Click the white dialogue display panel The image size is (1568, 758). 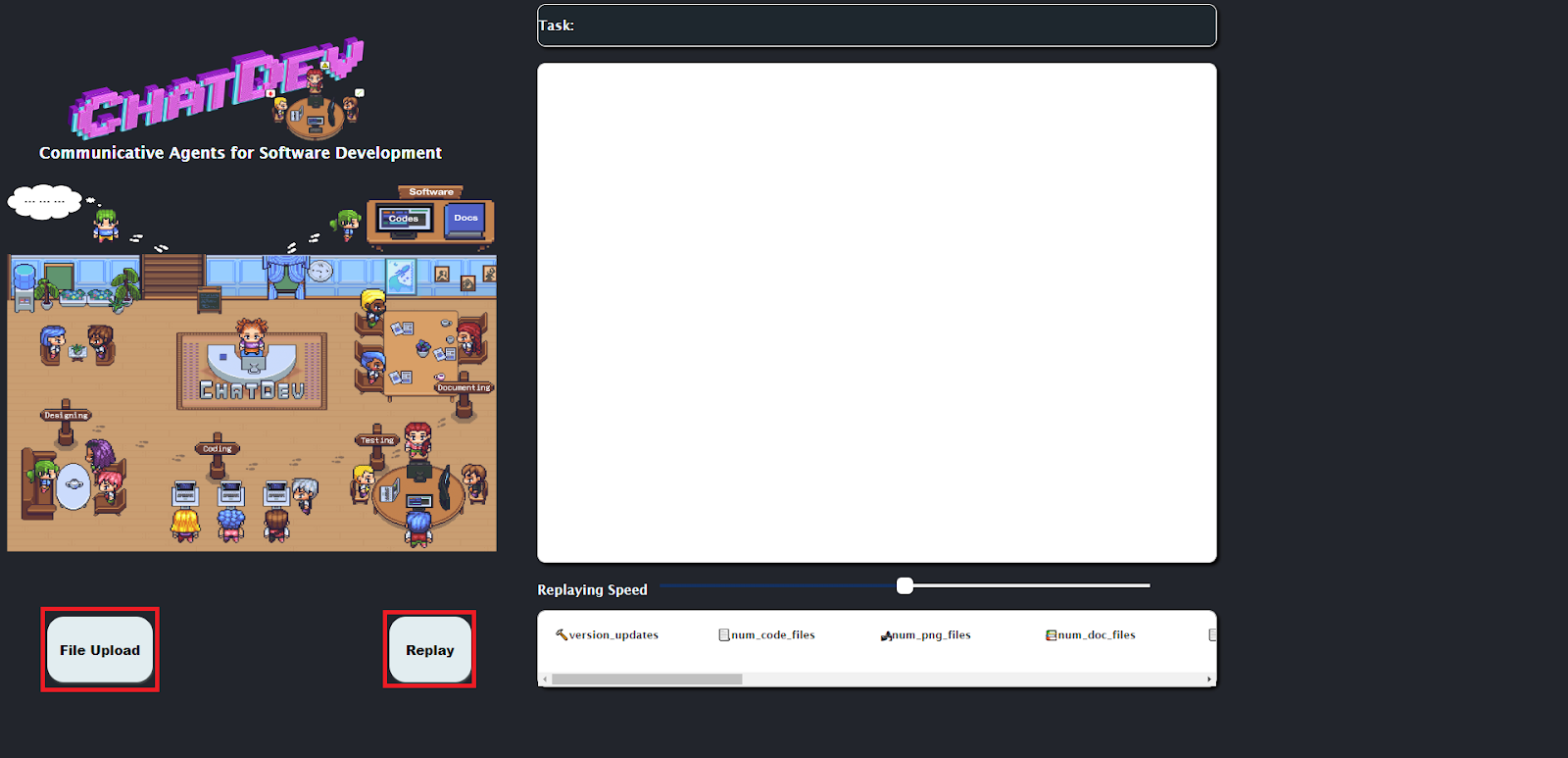coord(876,313)
